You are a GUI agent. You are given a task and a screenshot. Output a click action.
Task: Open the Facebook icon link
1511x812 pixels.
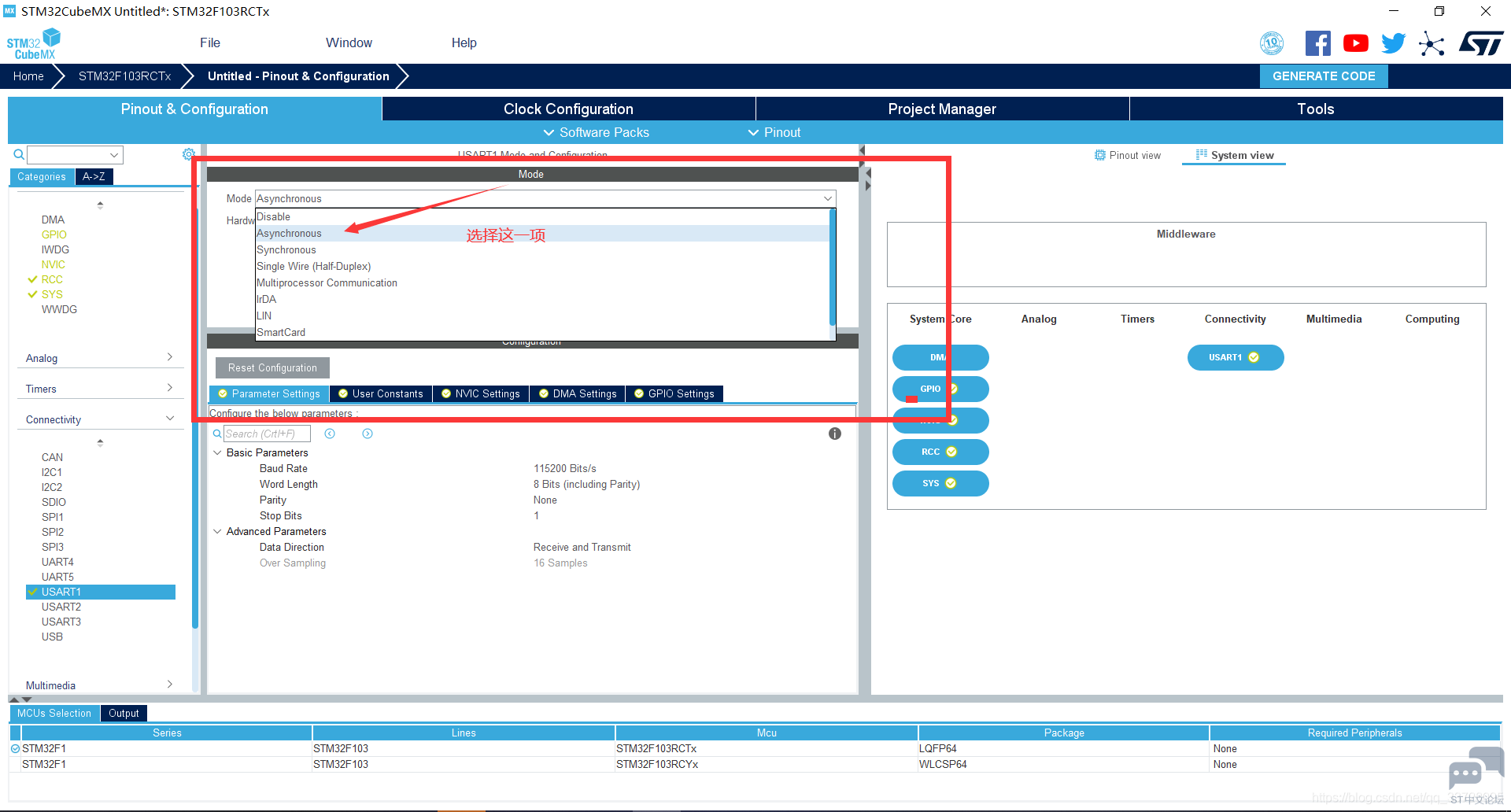tap(1317, 43)
